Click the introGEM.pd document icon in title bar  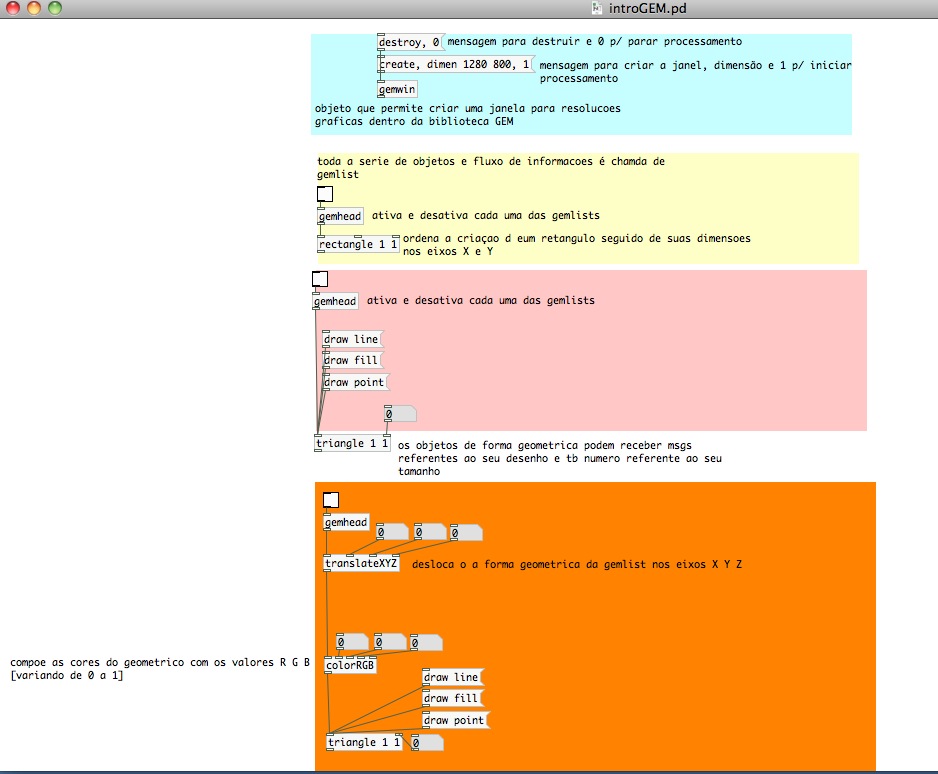(598, 8)
